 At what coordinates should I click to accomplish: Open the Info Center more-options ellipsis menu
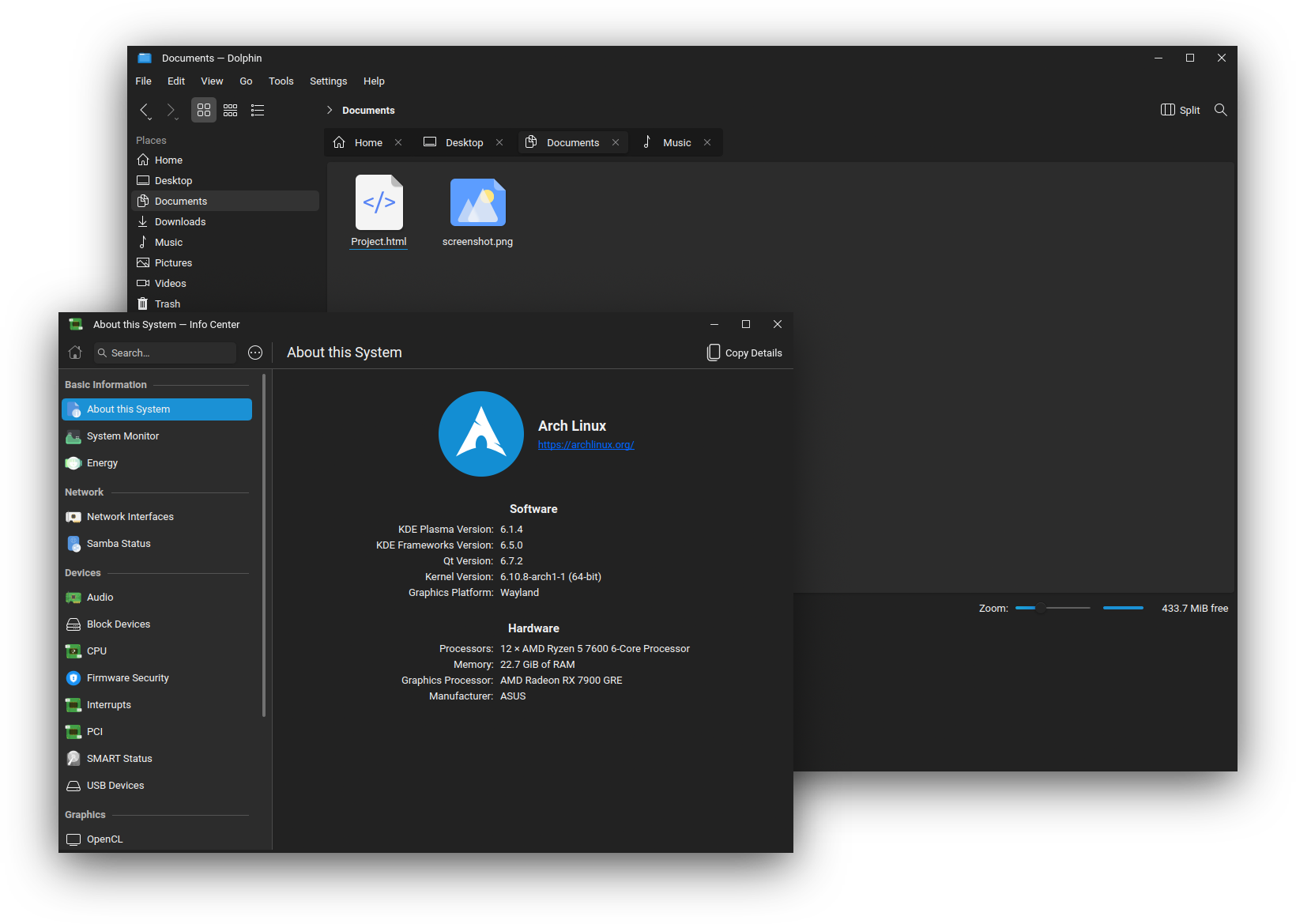pos(255,353)
